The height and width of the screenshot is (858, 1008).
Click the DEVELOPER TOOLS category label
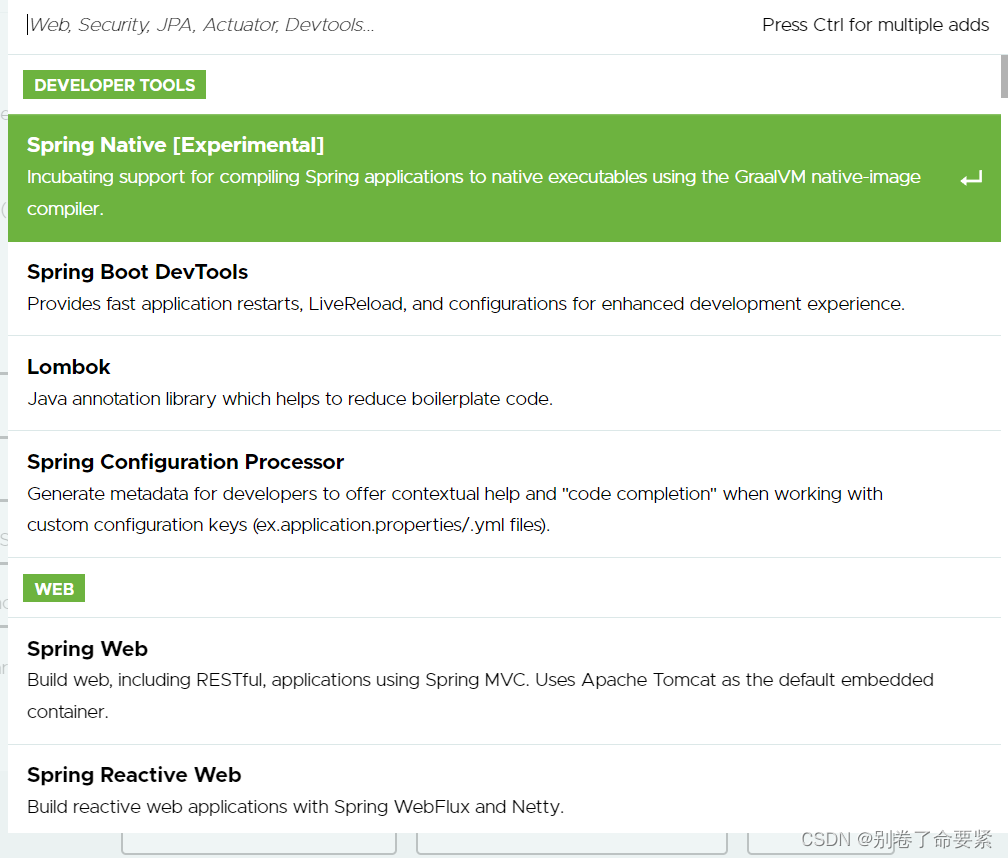coord(114,85)
